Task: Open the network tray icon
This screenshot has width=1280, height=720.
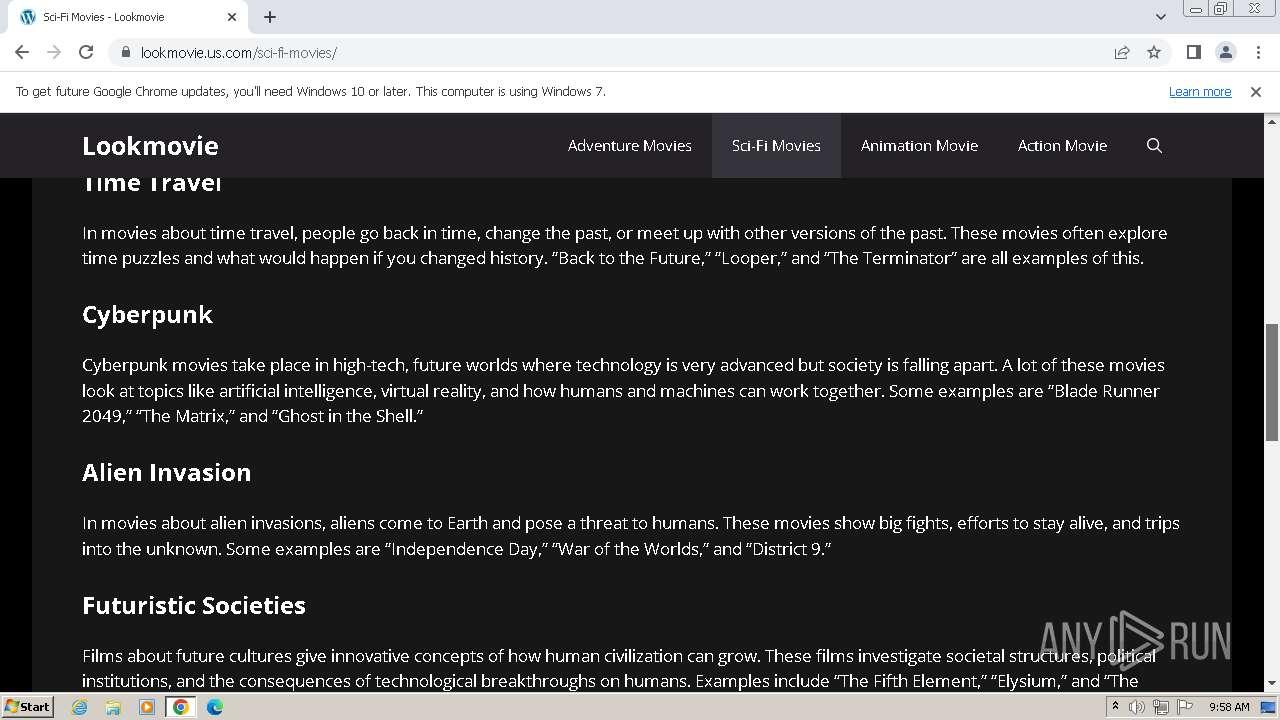Action: point(1161,706)
